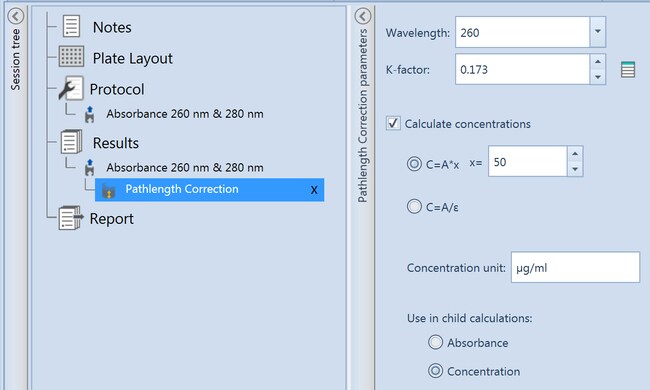
Task: Collapse Pathlength Correction parameters panel
Action: coord(363,16)
